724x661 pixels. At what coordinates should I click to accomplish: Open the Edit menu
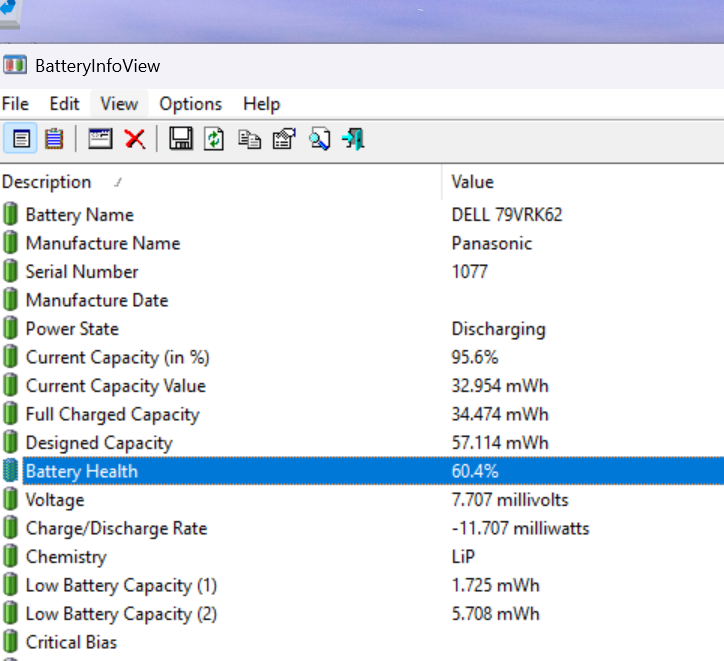[x=64, y=104]
